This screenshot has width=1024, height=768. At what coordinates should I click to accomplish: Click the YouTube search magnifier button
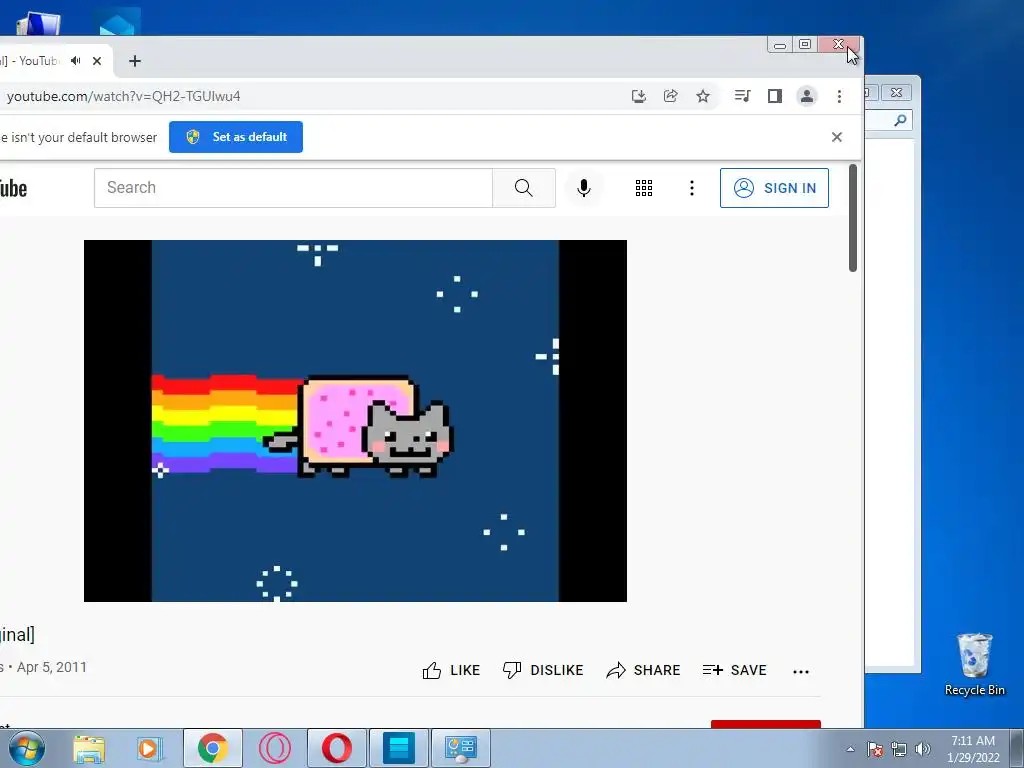pos(524,188)
